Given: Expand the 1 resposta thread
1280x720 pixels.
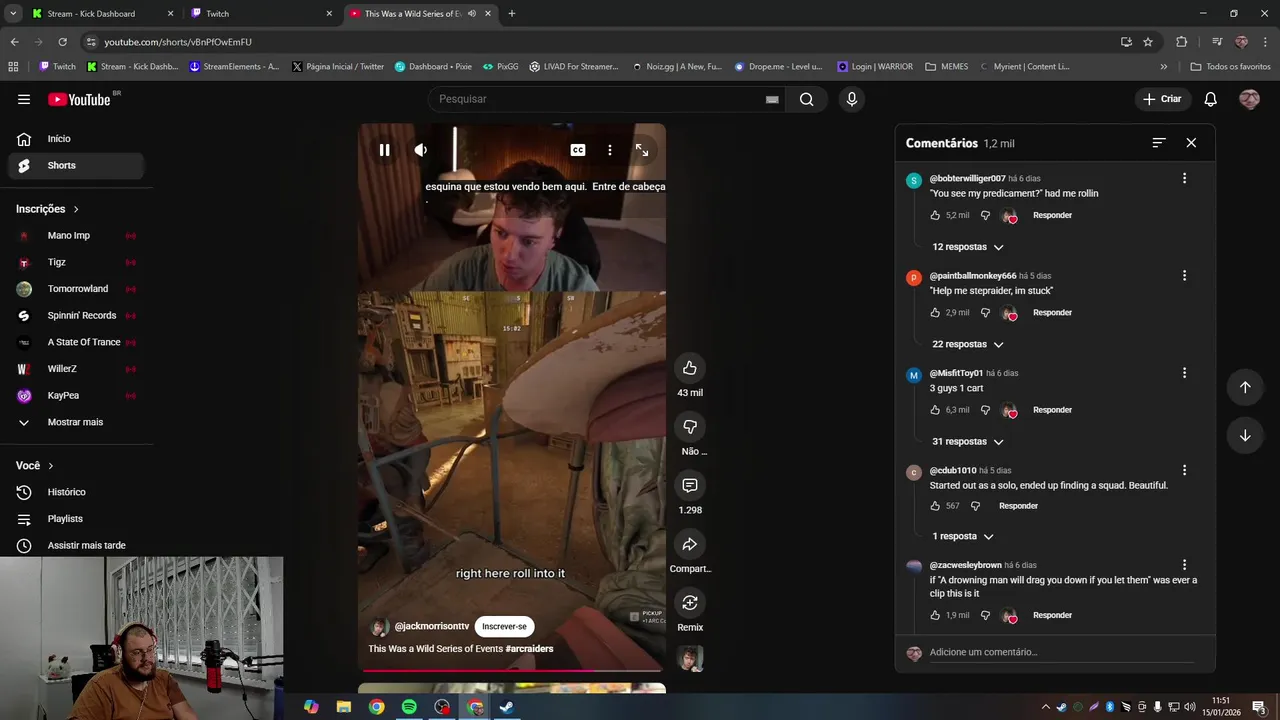Looking at the screenshot, I should (963, 536).
